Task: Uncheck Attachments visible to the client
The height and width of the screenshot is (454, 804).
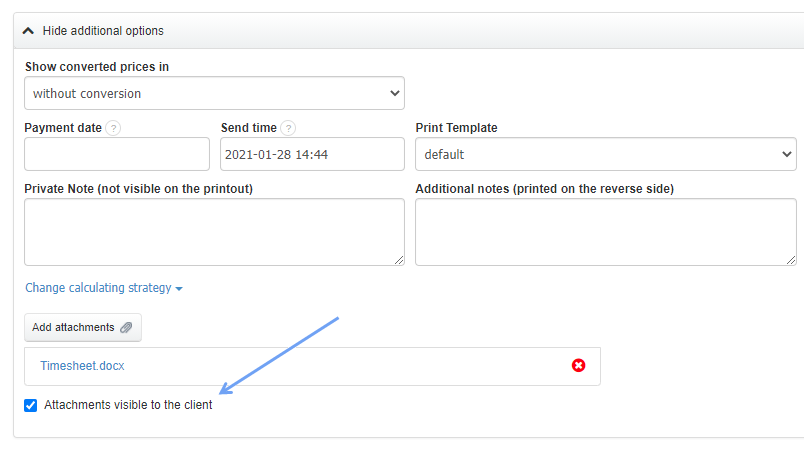Action: [31, 405]
